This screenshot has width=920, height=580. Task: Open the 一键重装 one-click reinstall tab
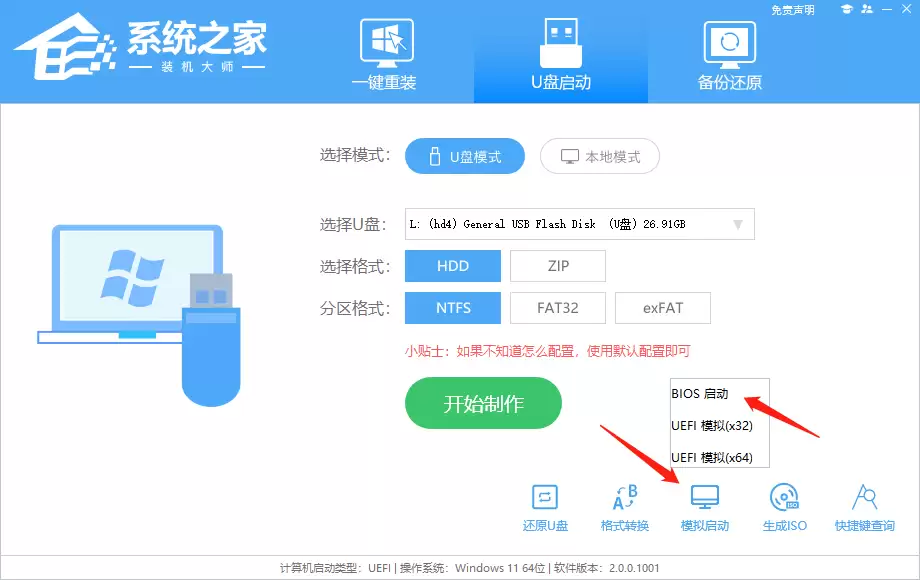385,55
